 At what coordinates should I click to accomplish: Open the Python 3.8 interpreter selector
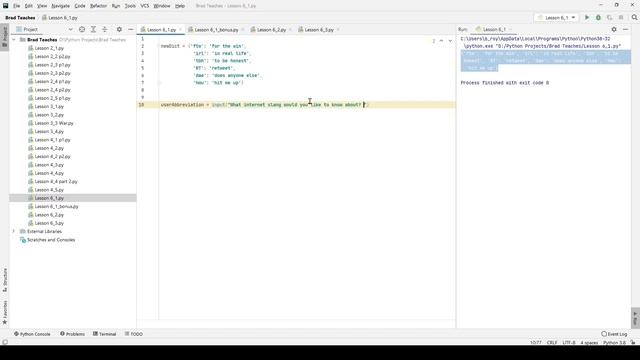click(614, 342)
